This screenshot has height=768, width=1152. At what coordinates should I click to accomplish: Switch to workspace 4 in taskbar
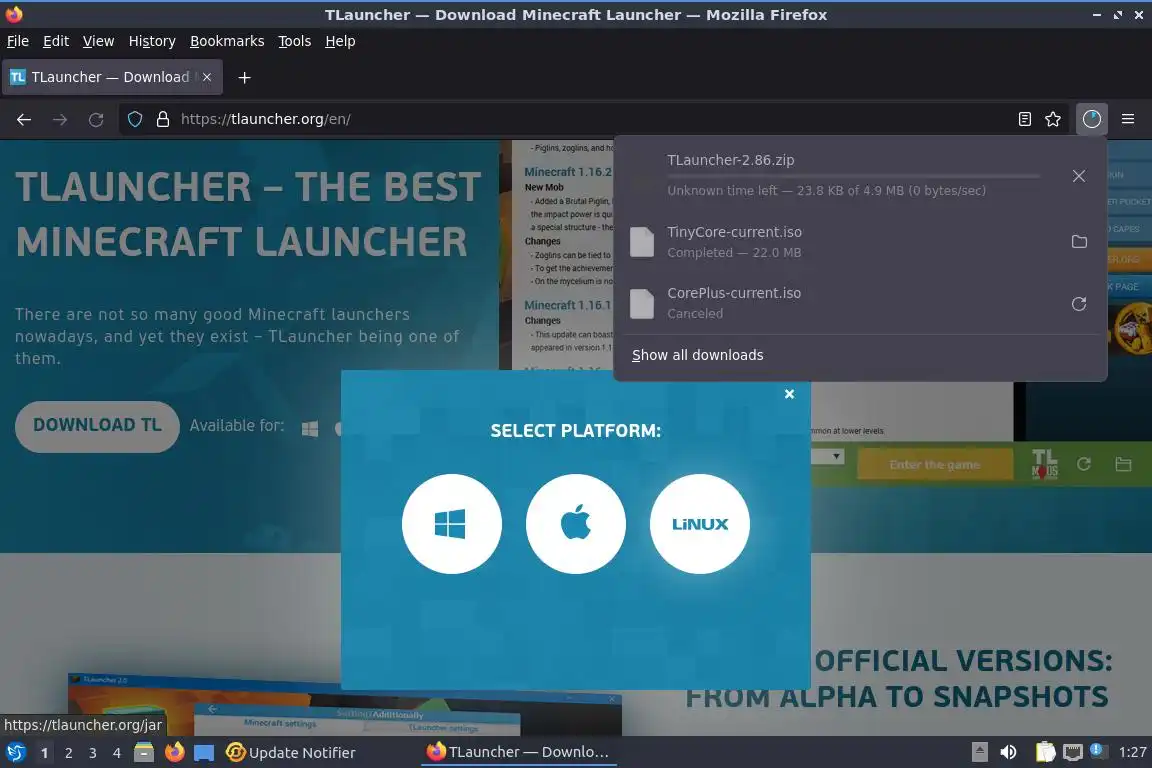116,753
